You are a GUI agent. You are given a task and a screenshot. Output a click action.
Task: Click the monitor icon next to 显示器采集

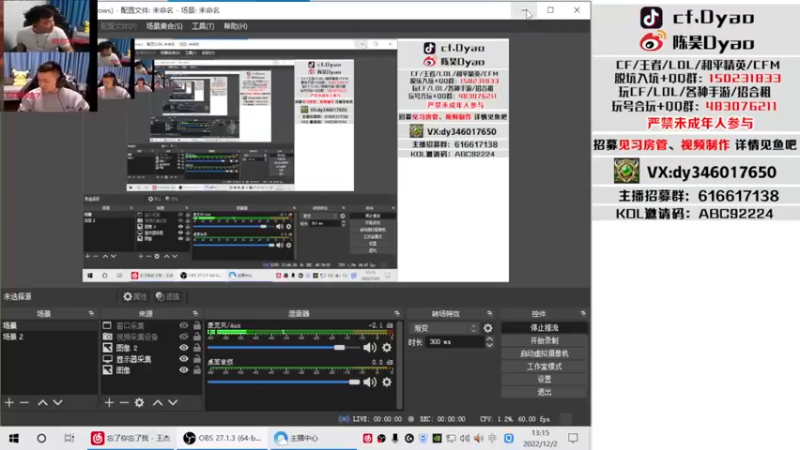point(107,359)
